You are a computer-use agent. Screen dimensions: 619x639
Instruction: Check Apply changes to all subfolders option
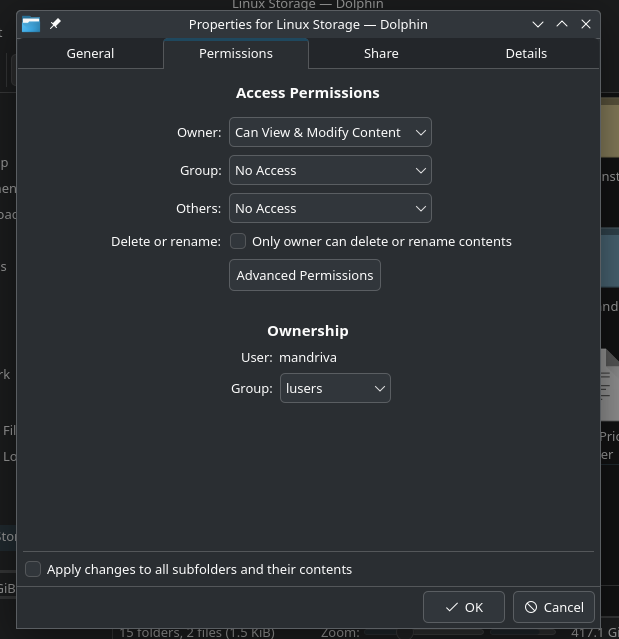point(33,569)
